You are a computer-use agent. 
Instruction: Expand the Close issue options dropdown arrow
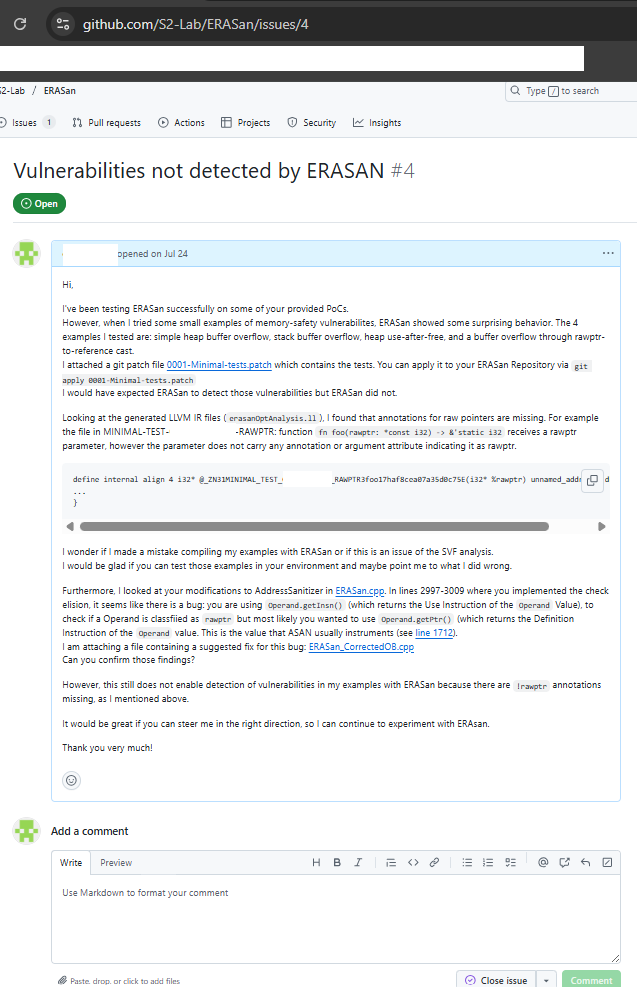coord(547,980)
